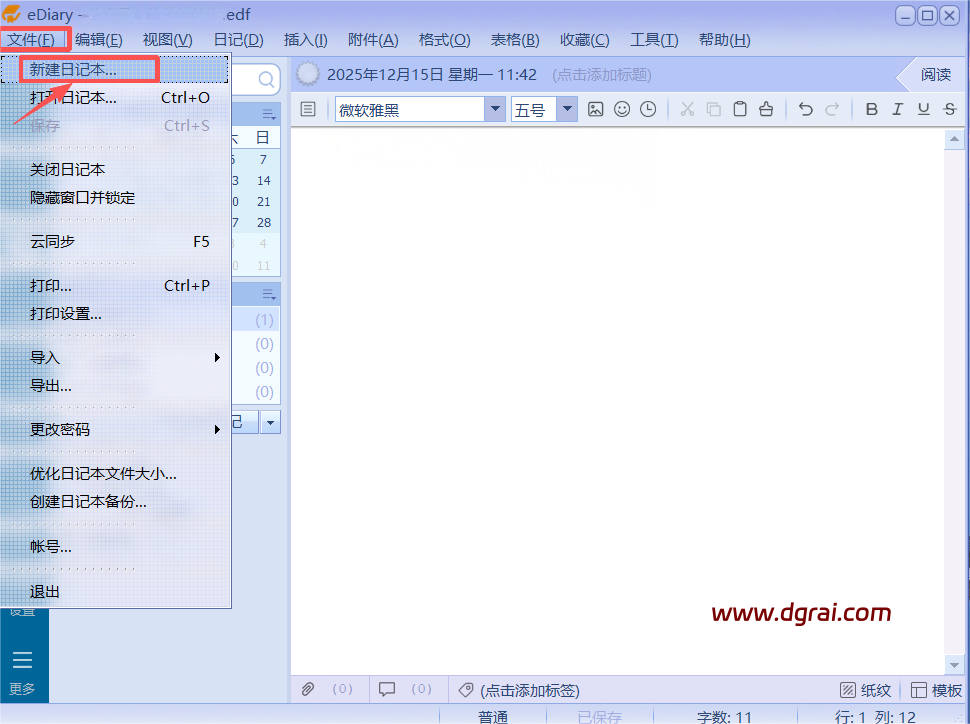Toggle bold formatting
This screenshot has width=970, height=724.
pos(871,110)
